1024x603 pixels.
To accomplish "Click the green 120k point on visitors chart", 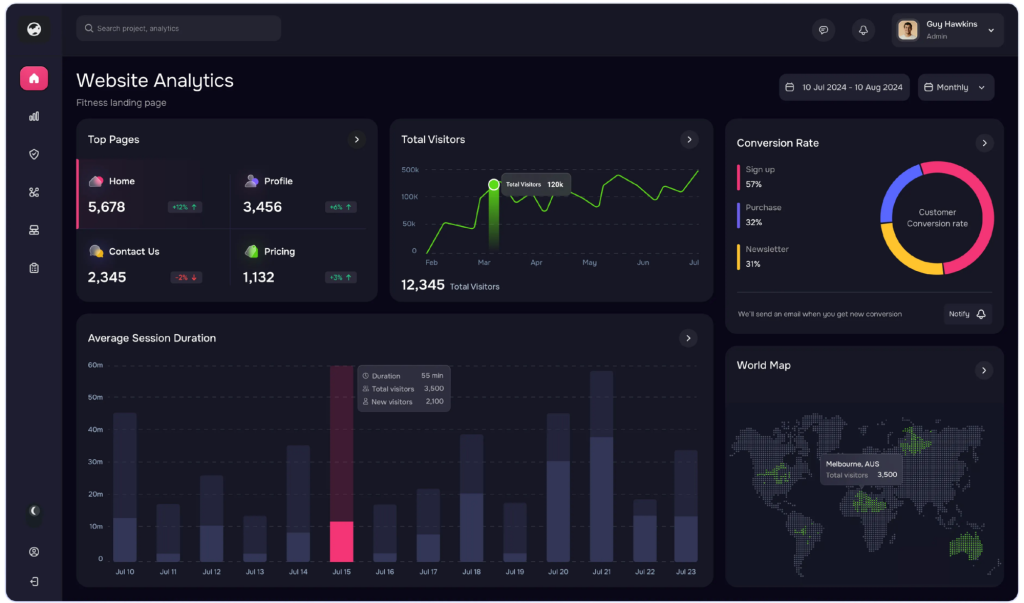I will [493, 185].
